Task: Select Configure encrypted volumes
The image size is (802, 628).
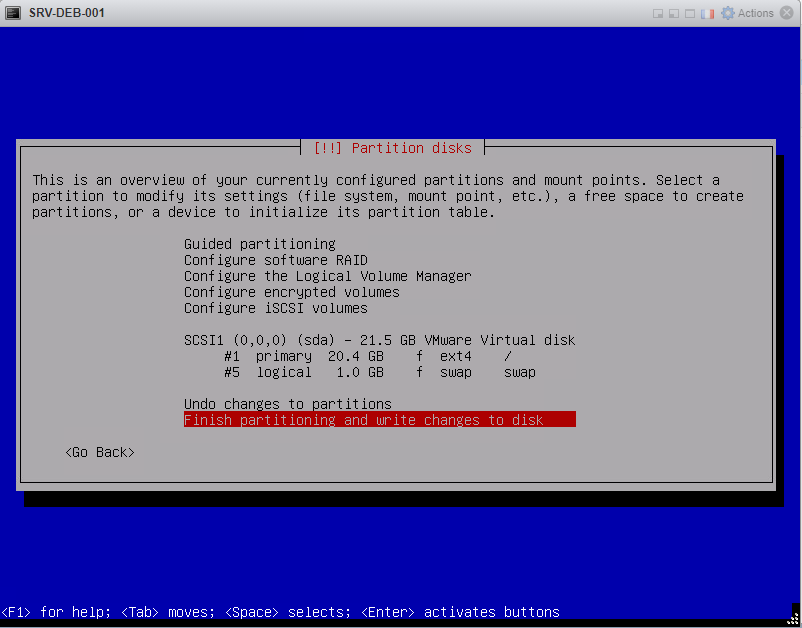Action: click(x=292, y=292)
